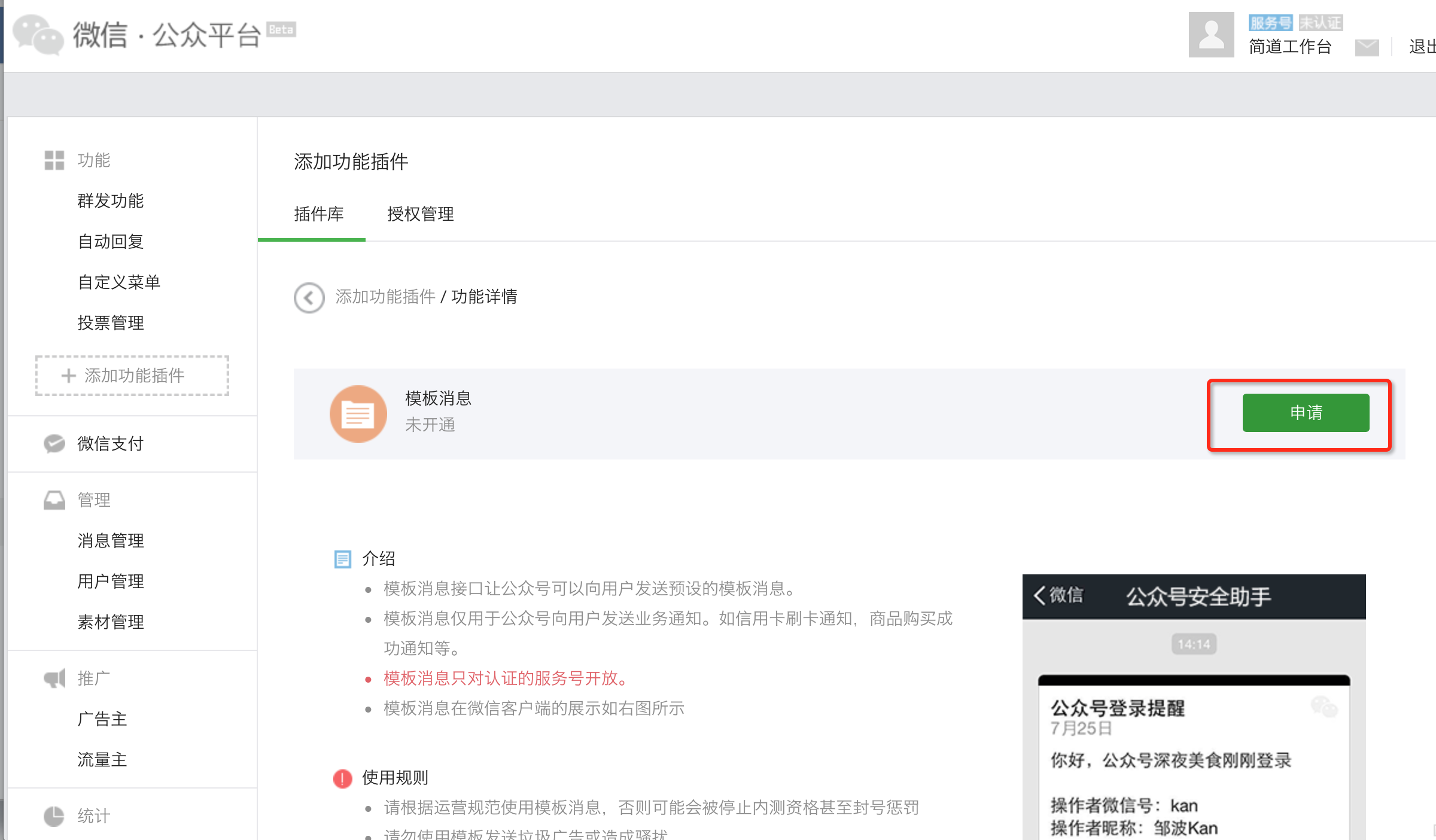Click the 添加功能插件 breadcrumb link

tap(385, 297)
